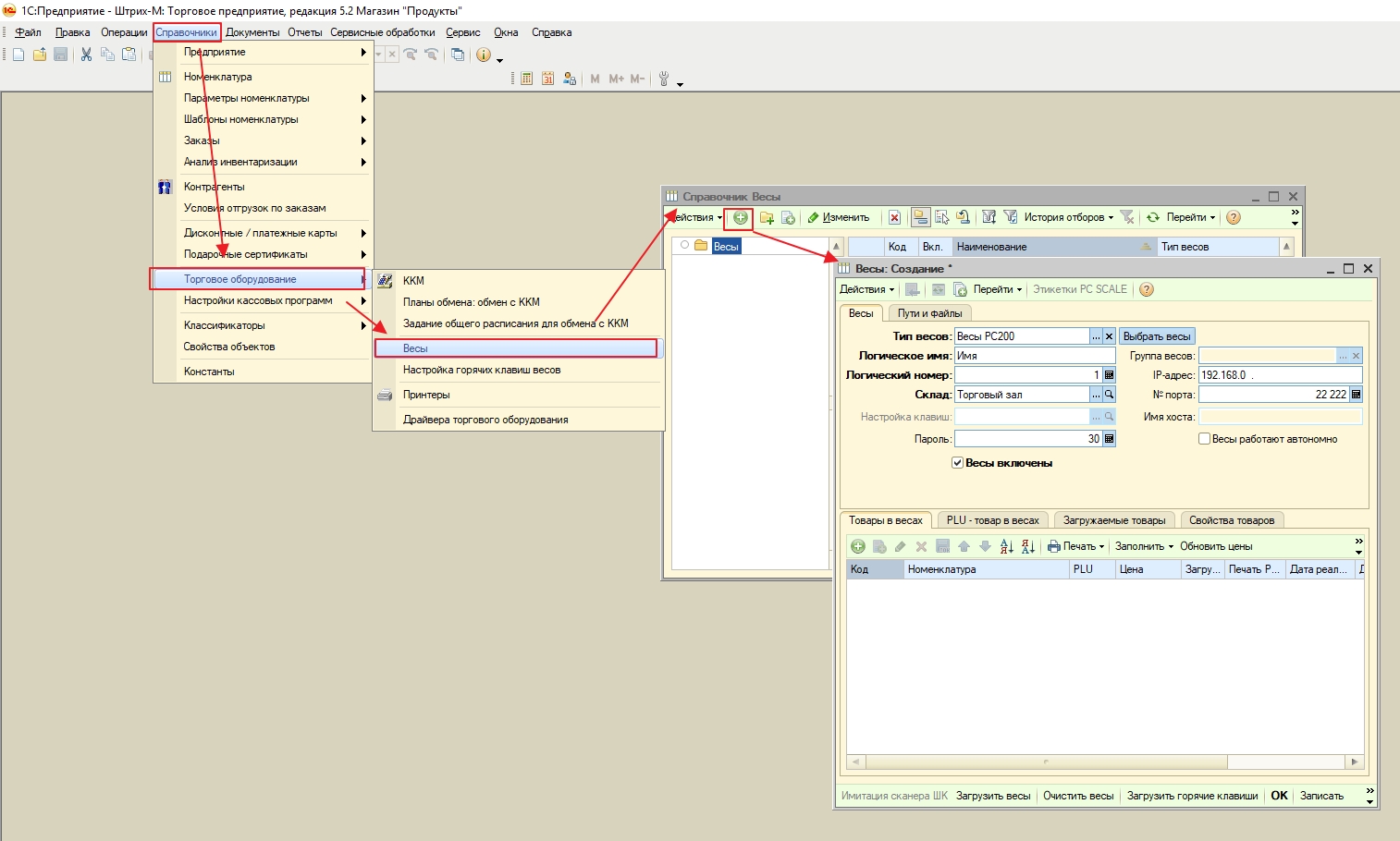Click the green add item icon in Справочник Весы
1400x841 pixels.
tap(740, 218)
